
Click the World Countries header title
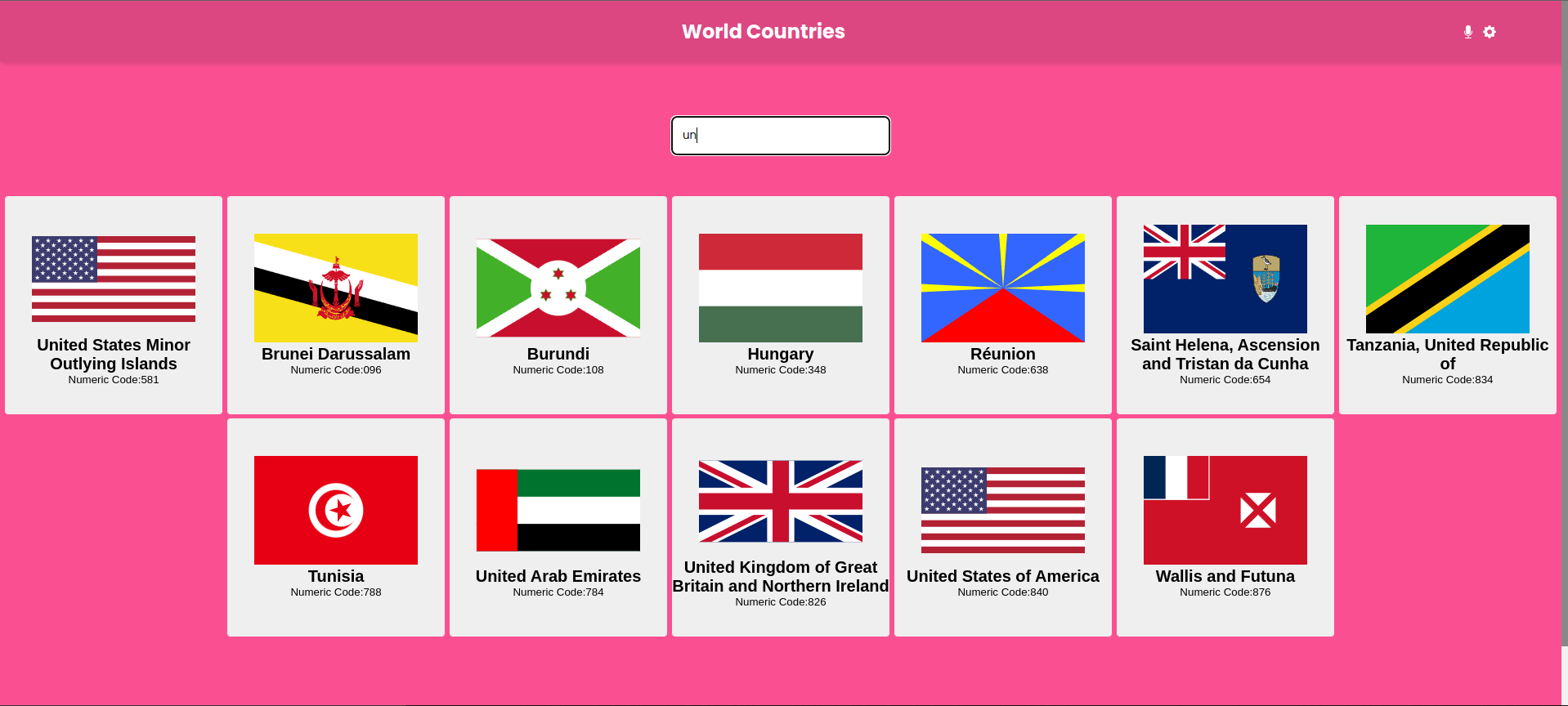[x=763, y=32]
